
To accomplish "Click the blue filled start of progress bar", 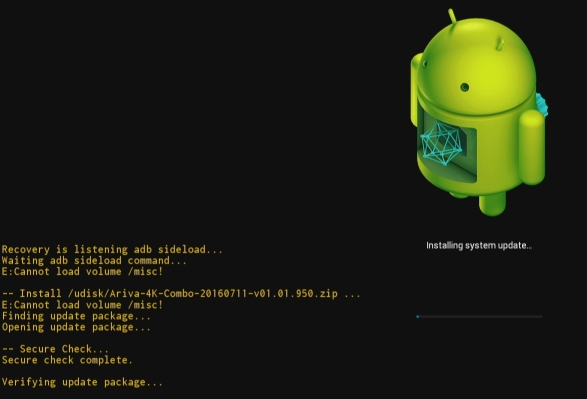I will (417, 317).
